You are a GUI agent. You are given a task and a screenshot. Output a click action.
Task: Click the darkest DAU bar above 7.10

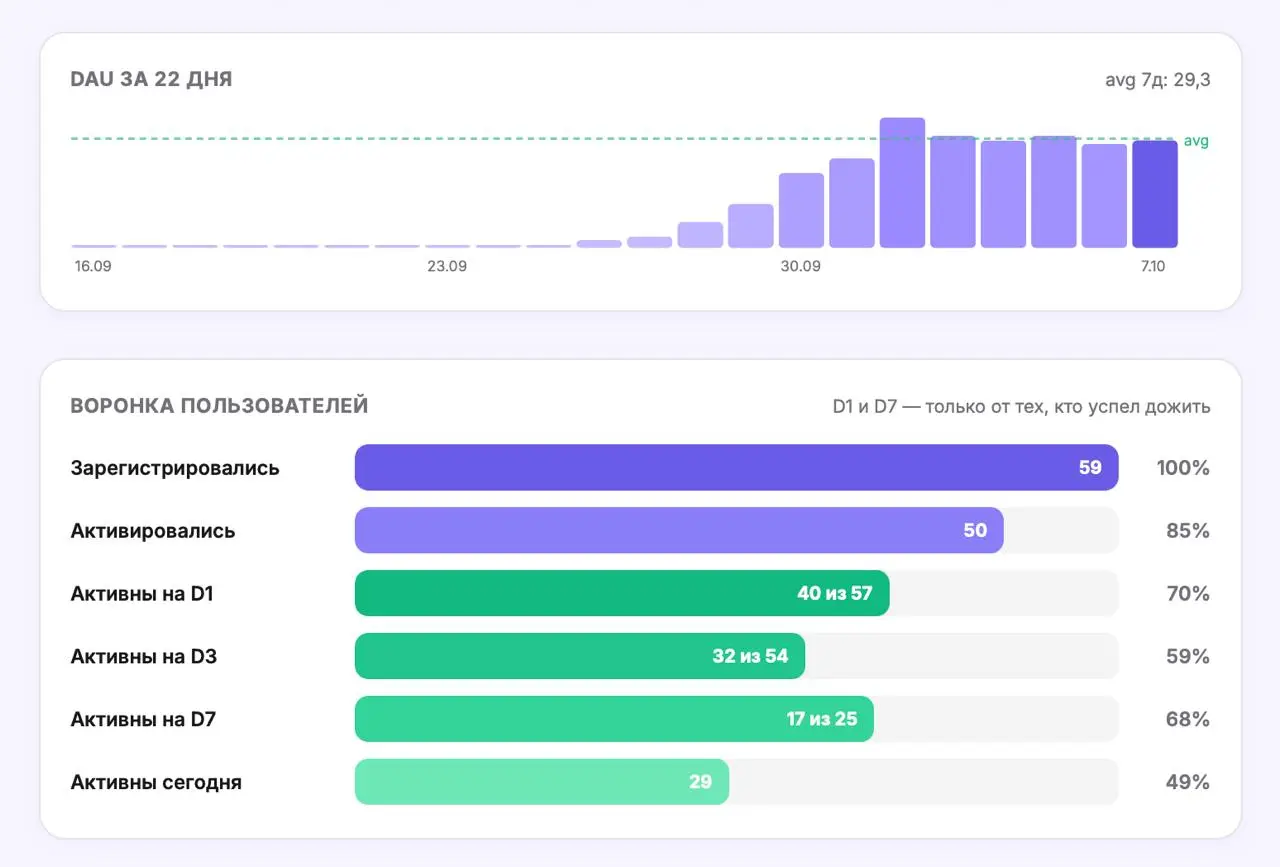pos(1155,194)
